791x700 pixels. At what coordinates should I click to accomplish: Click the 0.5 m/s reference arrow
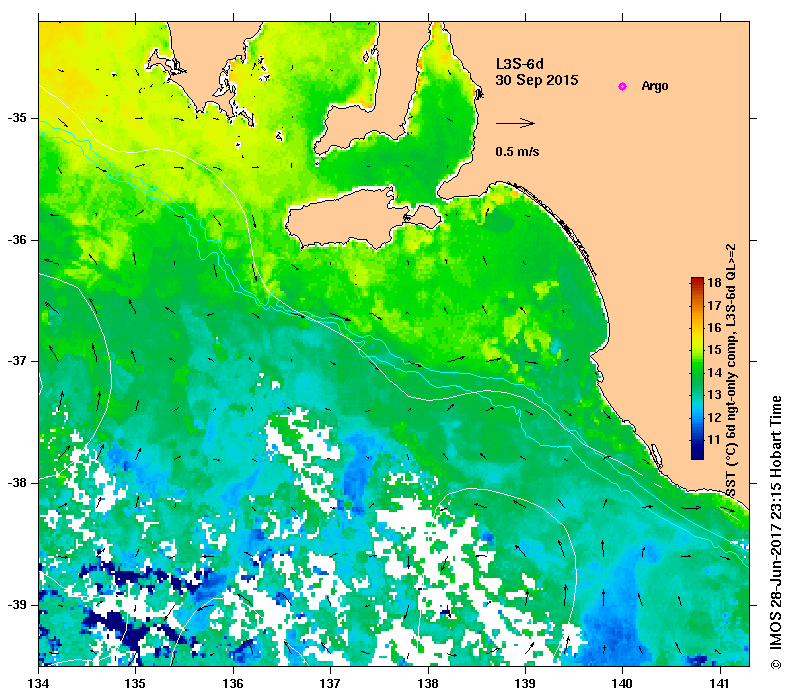[x=515, y=123]
